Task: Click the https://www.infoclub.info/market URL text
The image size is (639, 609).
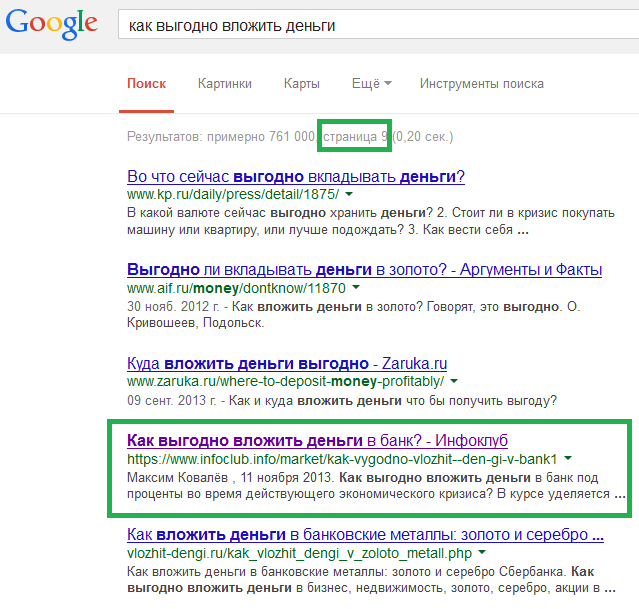Action: [x=342, y=459]
